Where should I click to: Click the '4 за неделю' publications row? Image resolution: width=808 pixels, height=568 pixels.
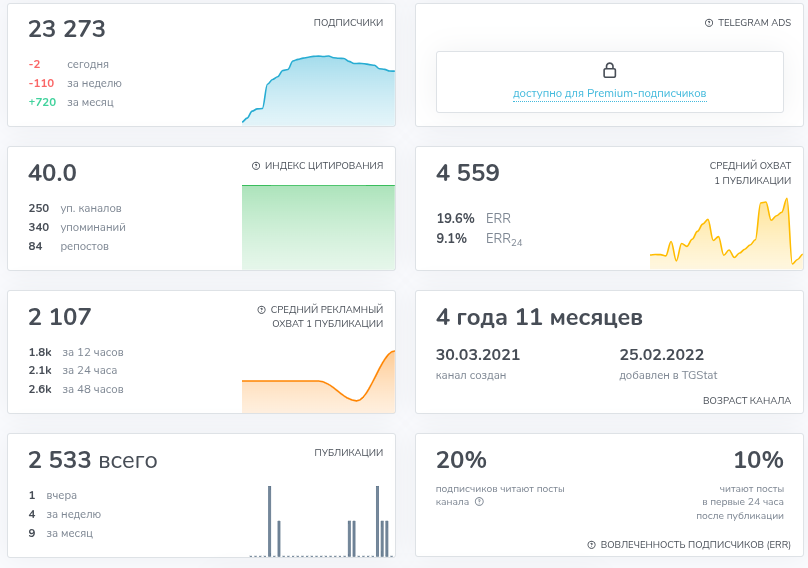pos(64,514)
